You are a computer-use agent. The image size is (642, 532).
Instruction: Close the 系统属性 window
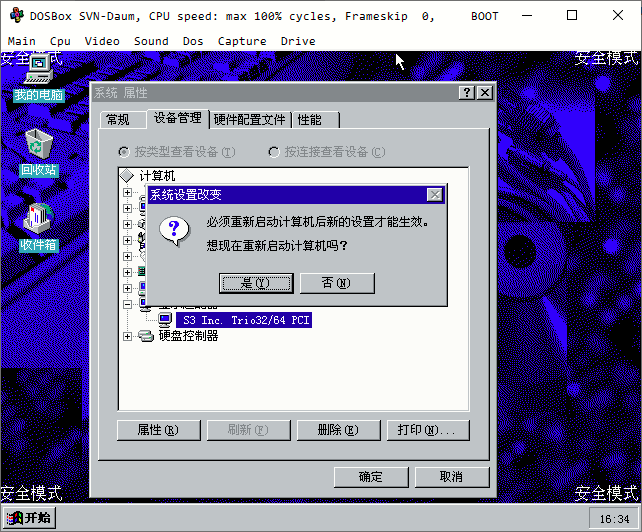point(485,93)
